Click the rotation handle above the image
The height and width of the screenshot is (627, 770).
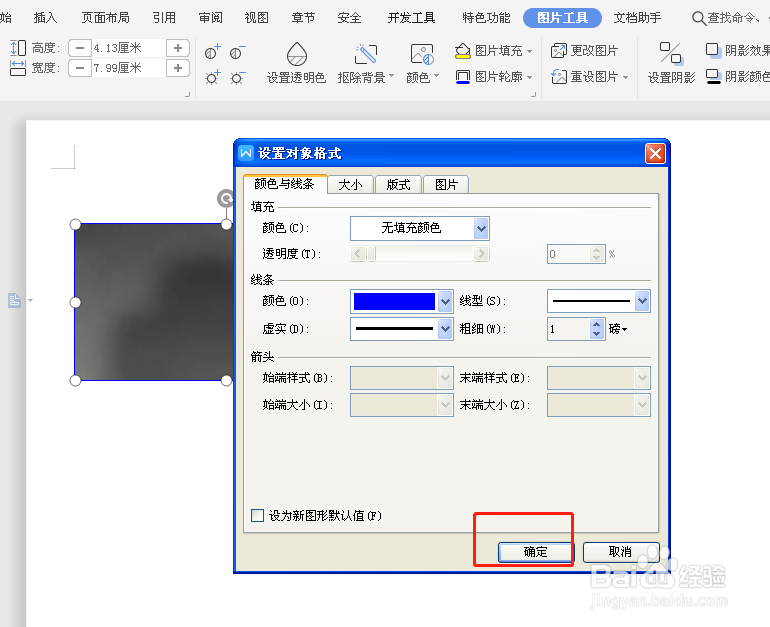click(225, 198)
